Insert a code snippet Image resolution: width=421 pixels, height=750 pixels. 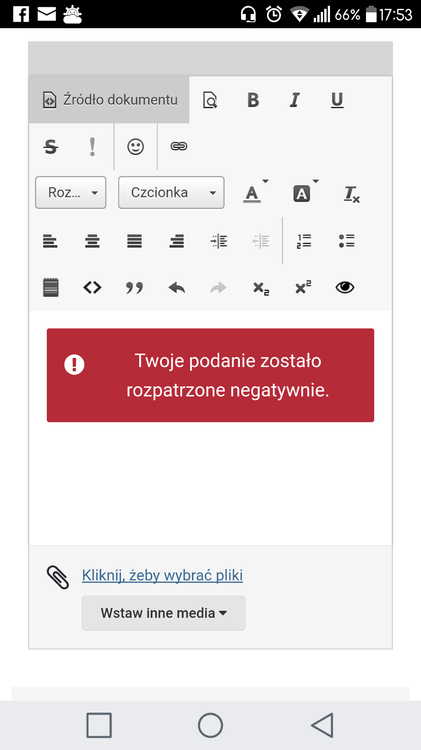(x=92, y=287)
